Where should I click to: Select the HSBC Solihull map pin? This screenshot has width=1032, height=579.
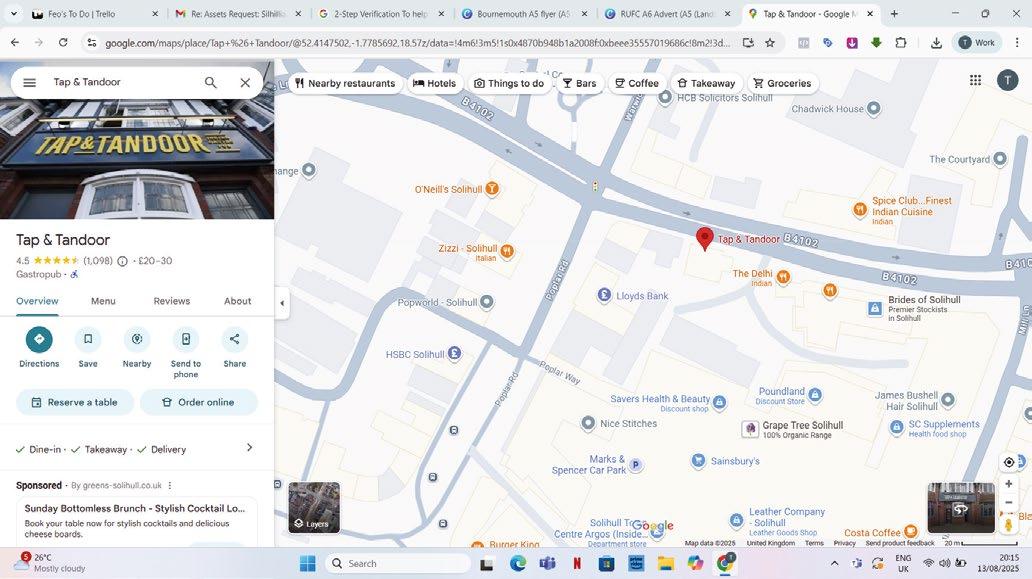454,354
